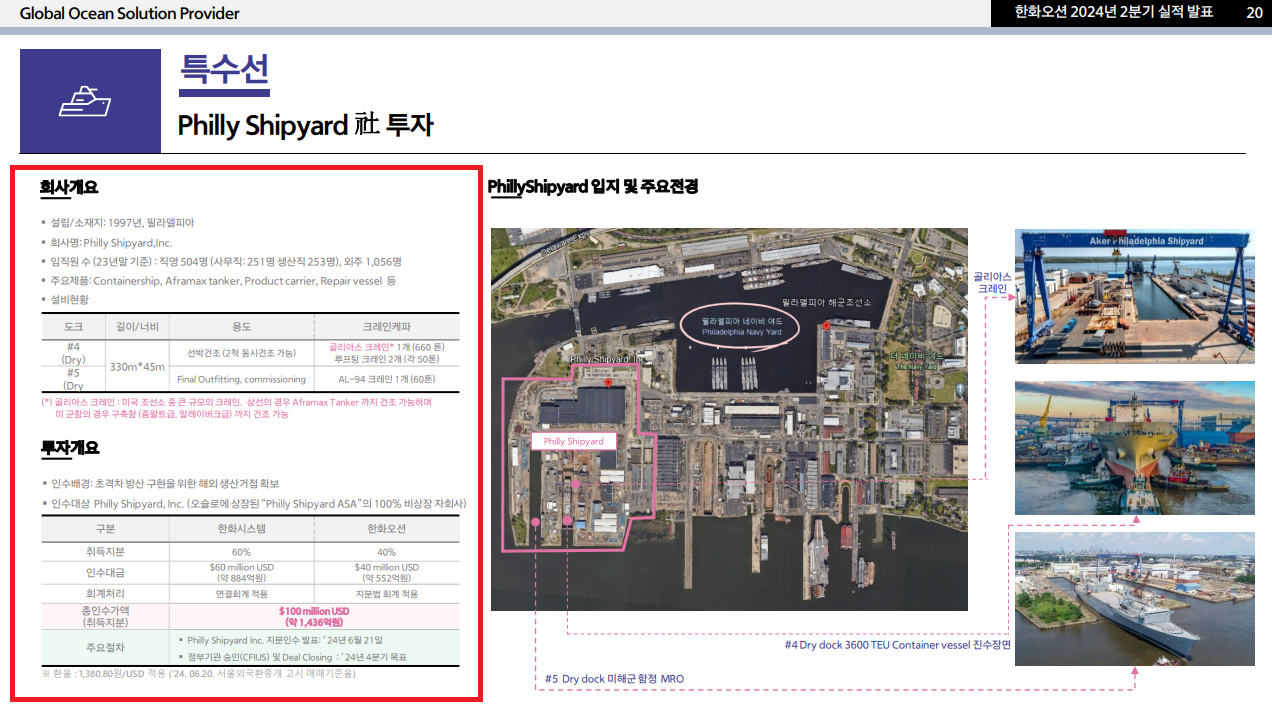Click the #4 (Dry) dock cell
Screen dimensions: 1272x708
click(x=73, y=352)
